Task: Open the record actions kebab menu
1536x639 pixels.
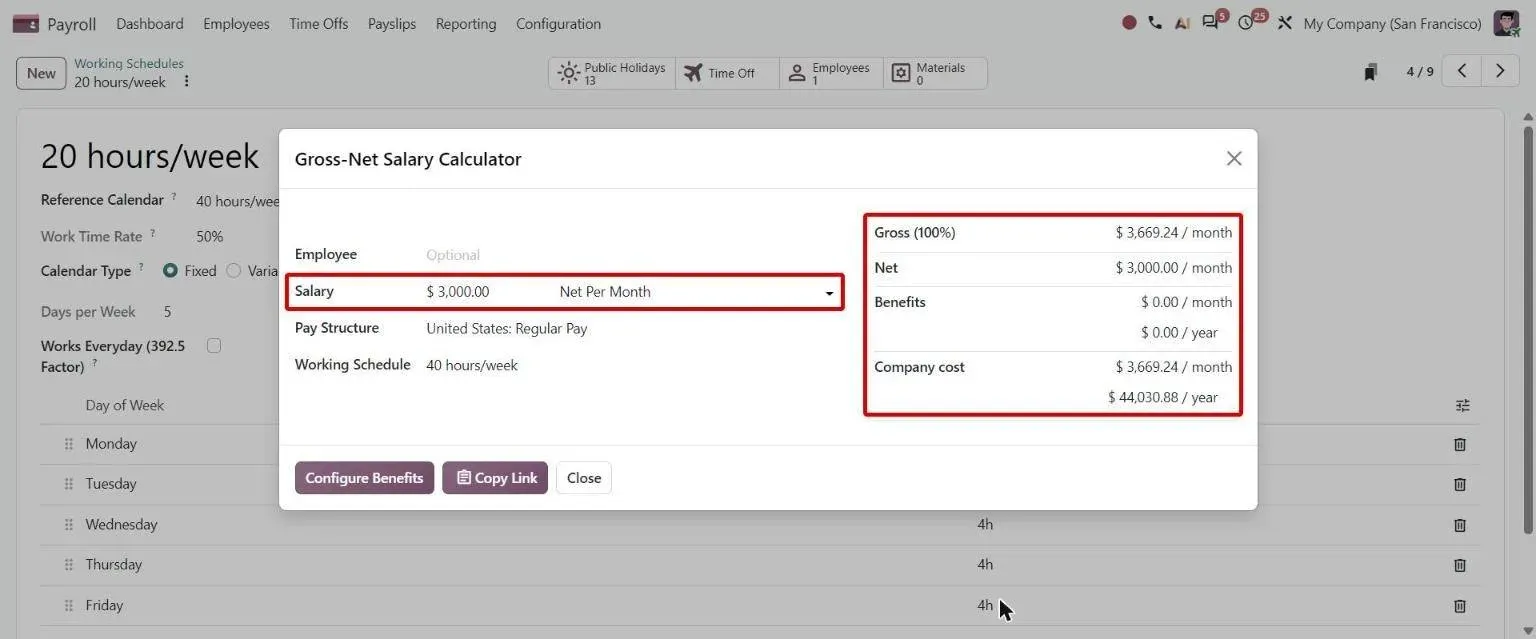Action: point(186,82)
